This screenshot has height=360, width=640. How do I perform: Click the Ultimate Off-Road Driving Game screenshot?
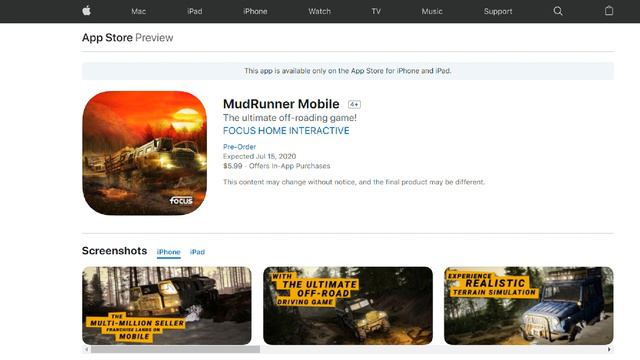click(348, 306)
